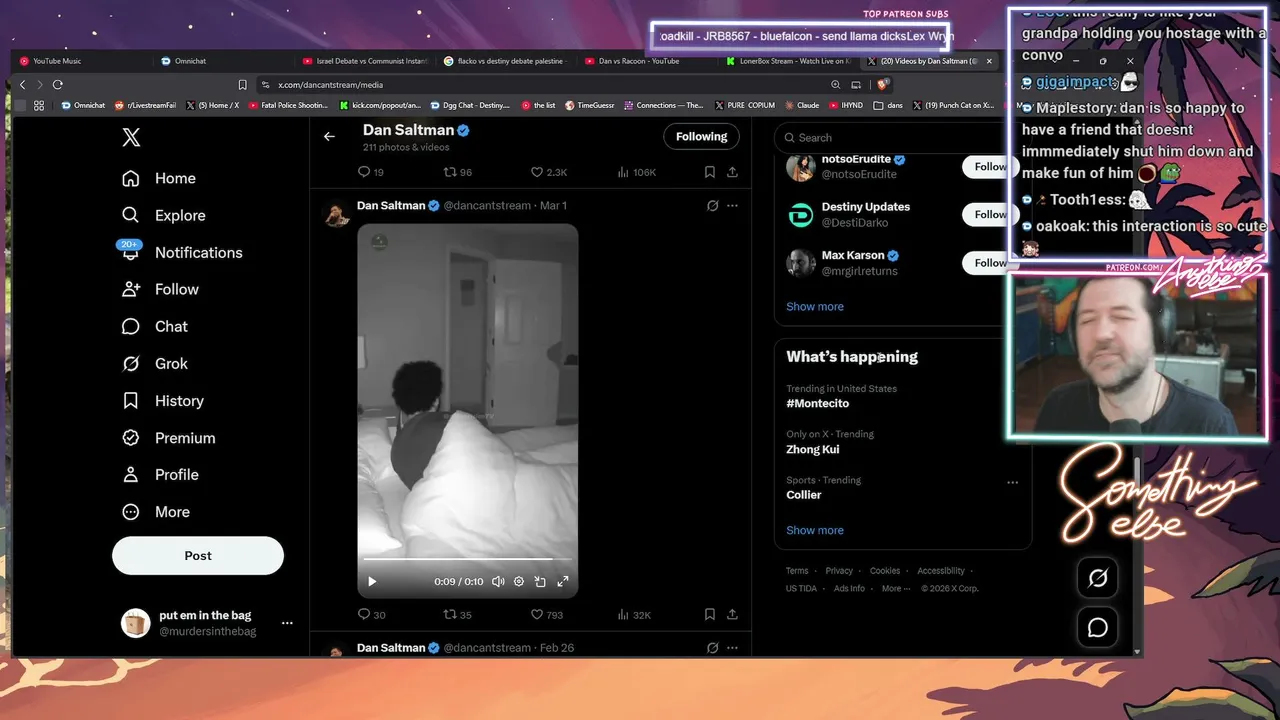1280x720 pixels.
Task: Open Notifications in the X sidebar
Action: point(182,252)
